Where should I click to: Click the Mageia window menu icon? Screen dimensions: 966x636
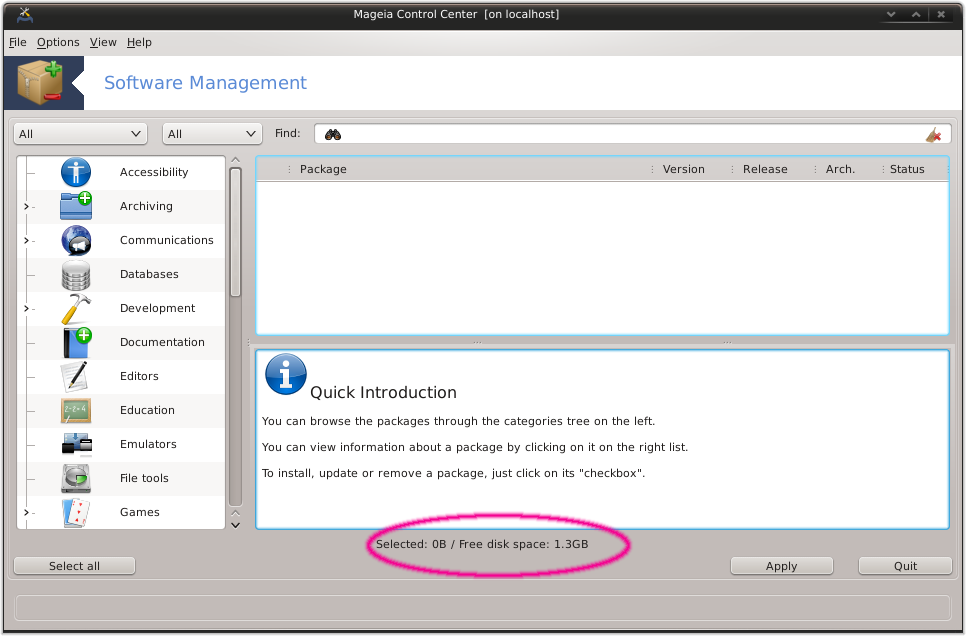click(x=25, y=14)
